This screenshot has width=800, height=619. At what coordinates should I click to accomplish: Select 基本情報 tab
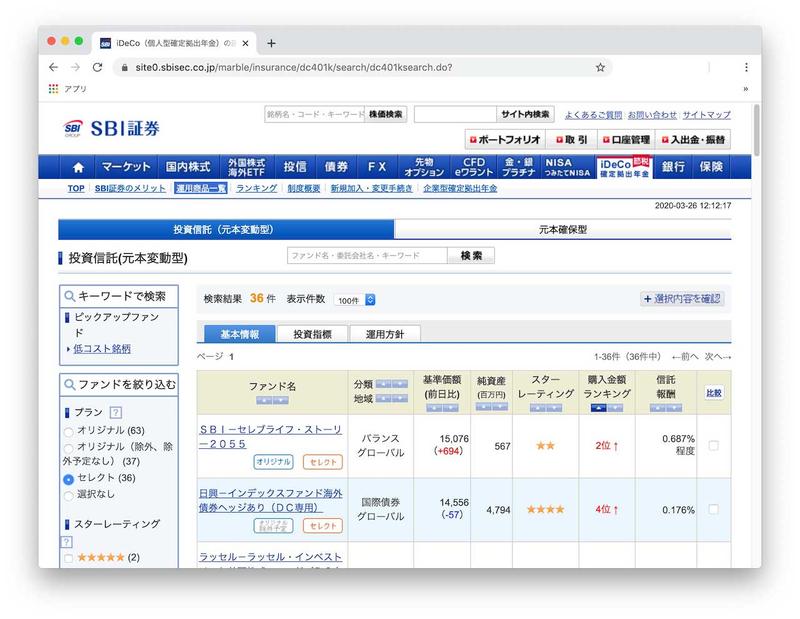[x=240, y=334]
